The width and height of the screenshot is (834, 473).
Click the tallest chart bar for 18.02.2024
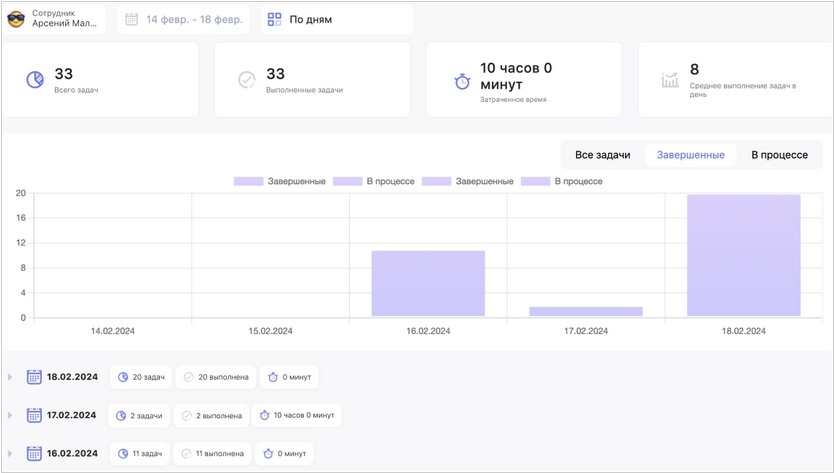(x=744, y=256)
